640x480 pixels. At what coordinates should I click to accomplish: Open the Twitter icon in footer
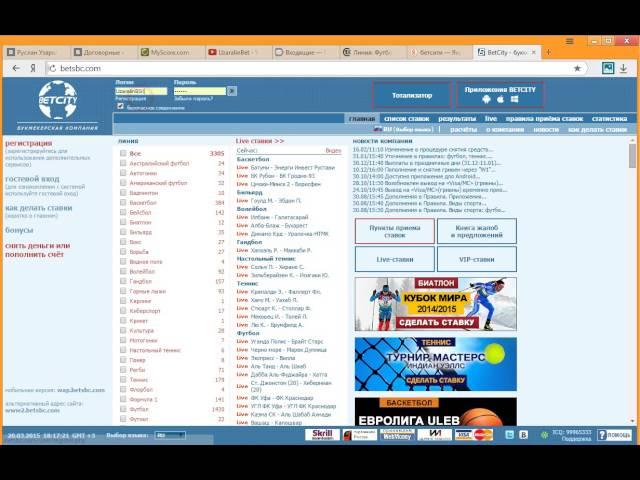509,435
